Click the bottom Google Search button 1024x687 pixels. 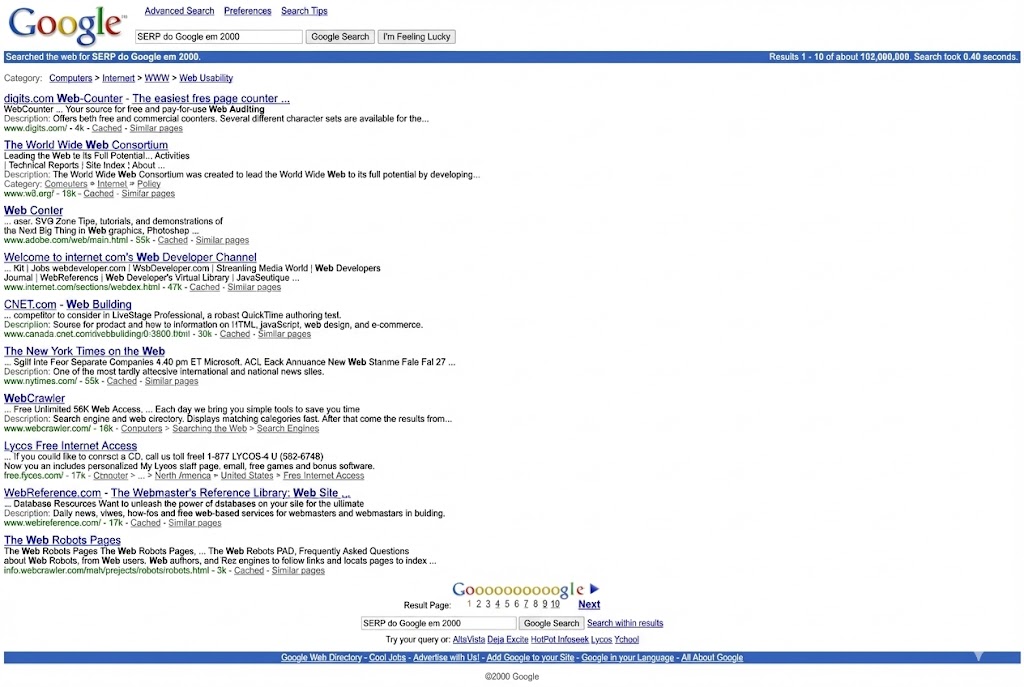pos(551,623)
